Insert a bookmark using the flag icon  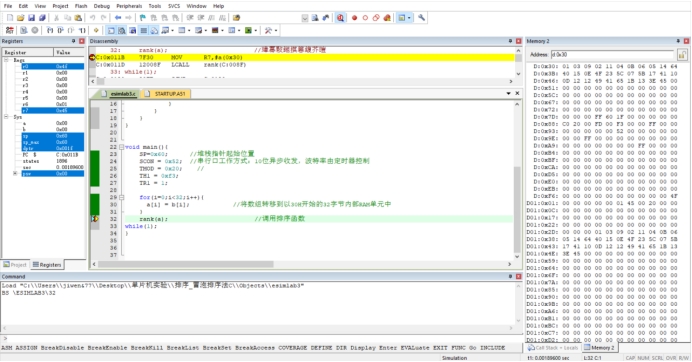tap(143, 18)
